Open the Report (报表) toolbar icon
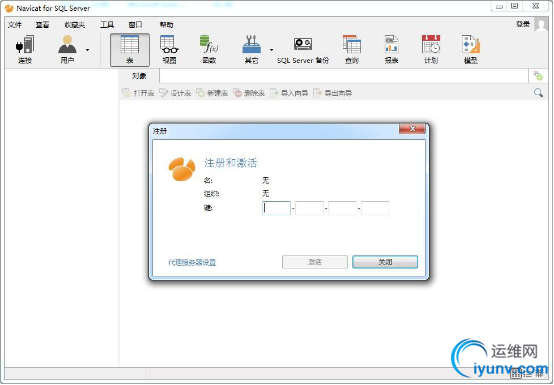Viewport: 554px width, 385px height. (391, 49)
